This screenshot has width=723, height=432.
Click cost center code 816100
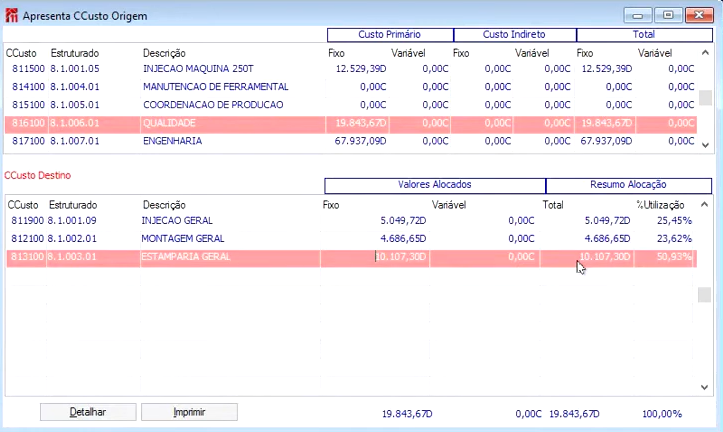(28, 123)
